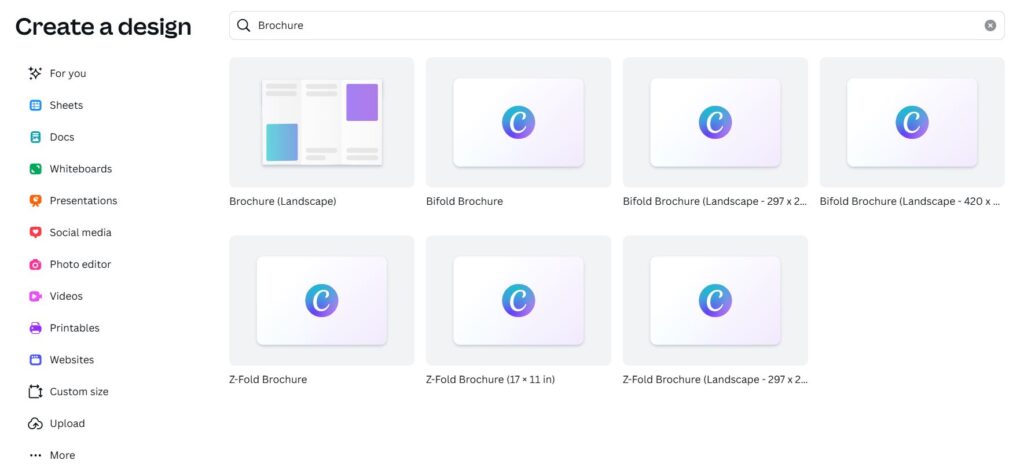This screenshot has height=475, width=1024.
Task: Click the "Z-Fold Brochure (17 × 11 in)" label
Action: point(490,380)
